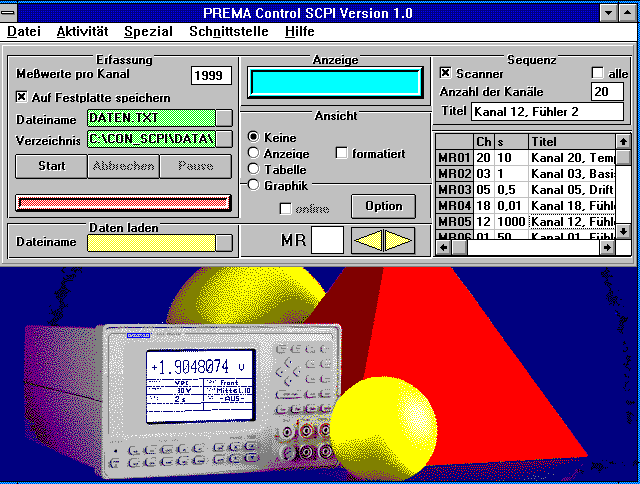This screenshot has height=484, width=640.
Task: Select row header MR05
Action: tap(454, 222)
